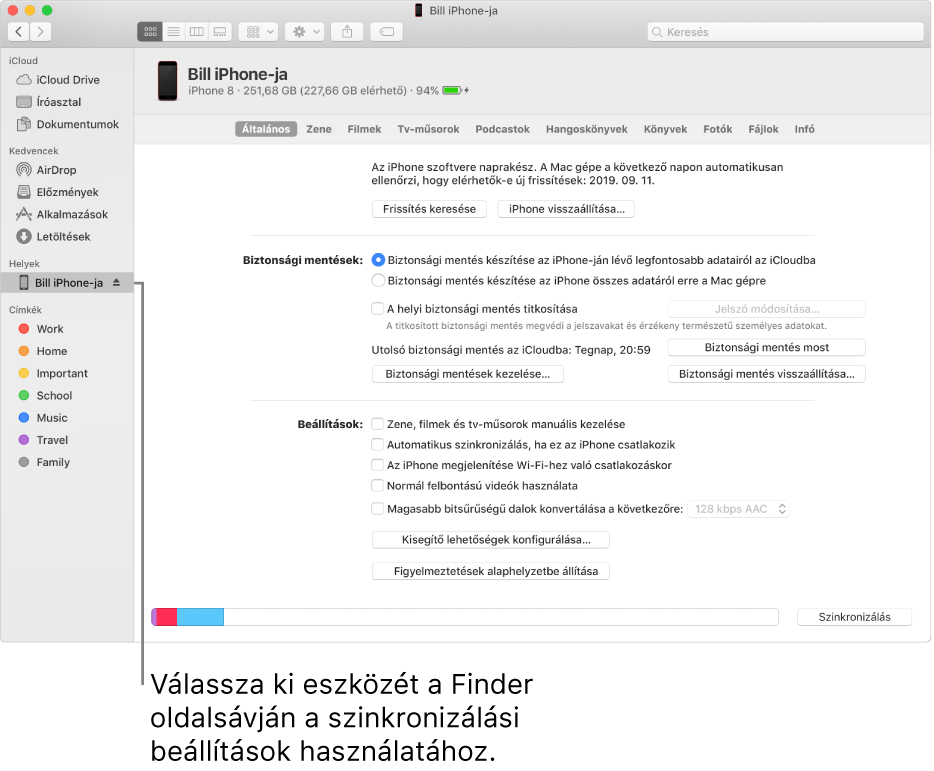Click the battery charging indicator icon
Viewport: 934px width, 771px height.
click(x=456, y=91)
